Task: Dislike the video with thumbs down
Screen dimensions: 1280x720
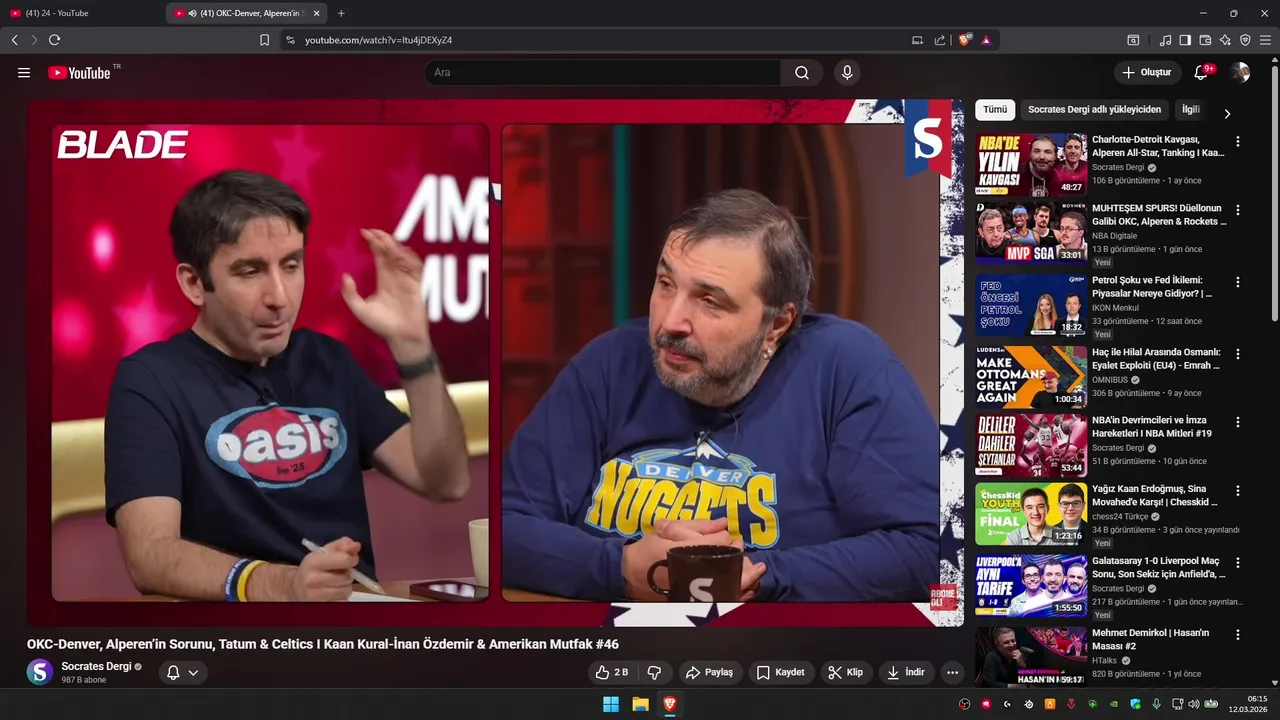Action: pos(654,672)
